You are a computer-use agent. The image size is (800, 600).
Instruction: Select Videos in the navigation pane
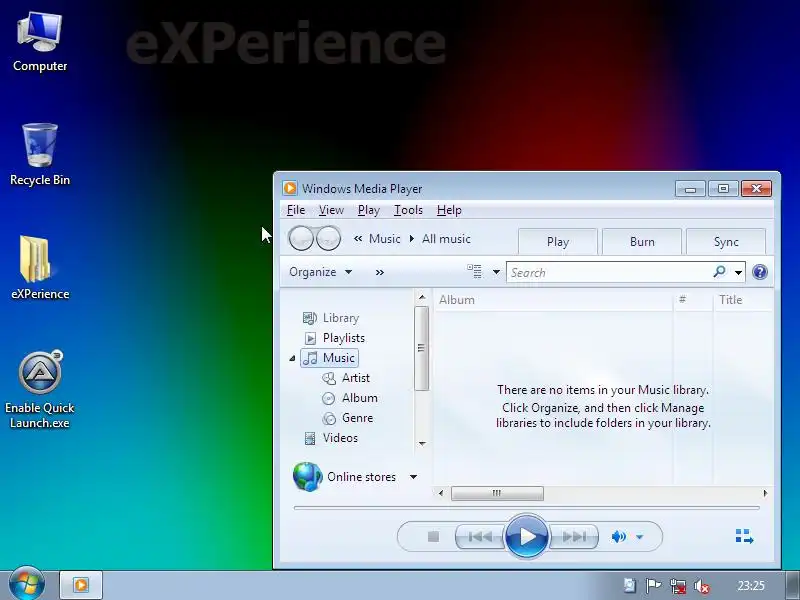(x=331, y=438)
